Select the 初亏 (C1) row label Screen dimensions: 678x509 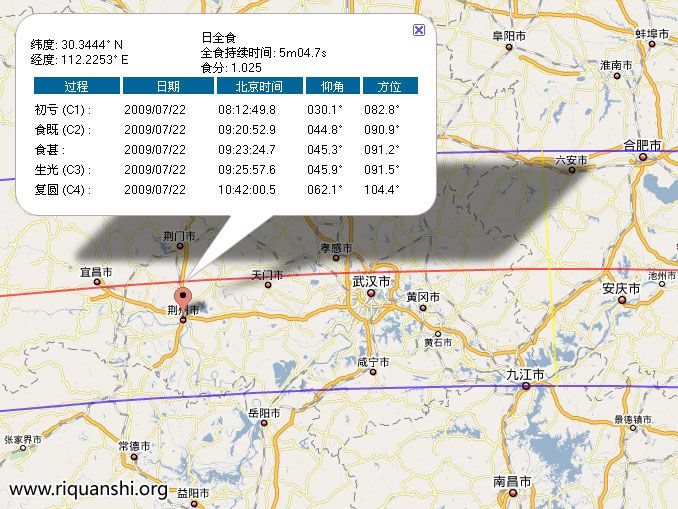coord(63,110)
